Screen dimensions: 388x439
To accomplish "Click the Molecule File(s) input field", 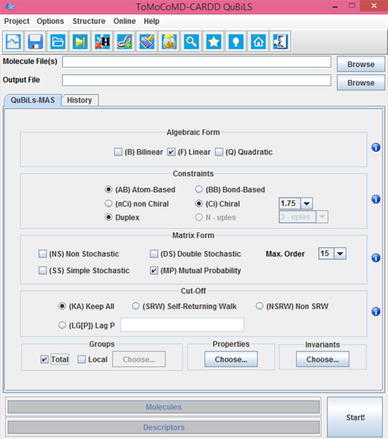I will [x=197, y=62].
